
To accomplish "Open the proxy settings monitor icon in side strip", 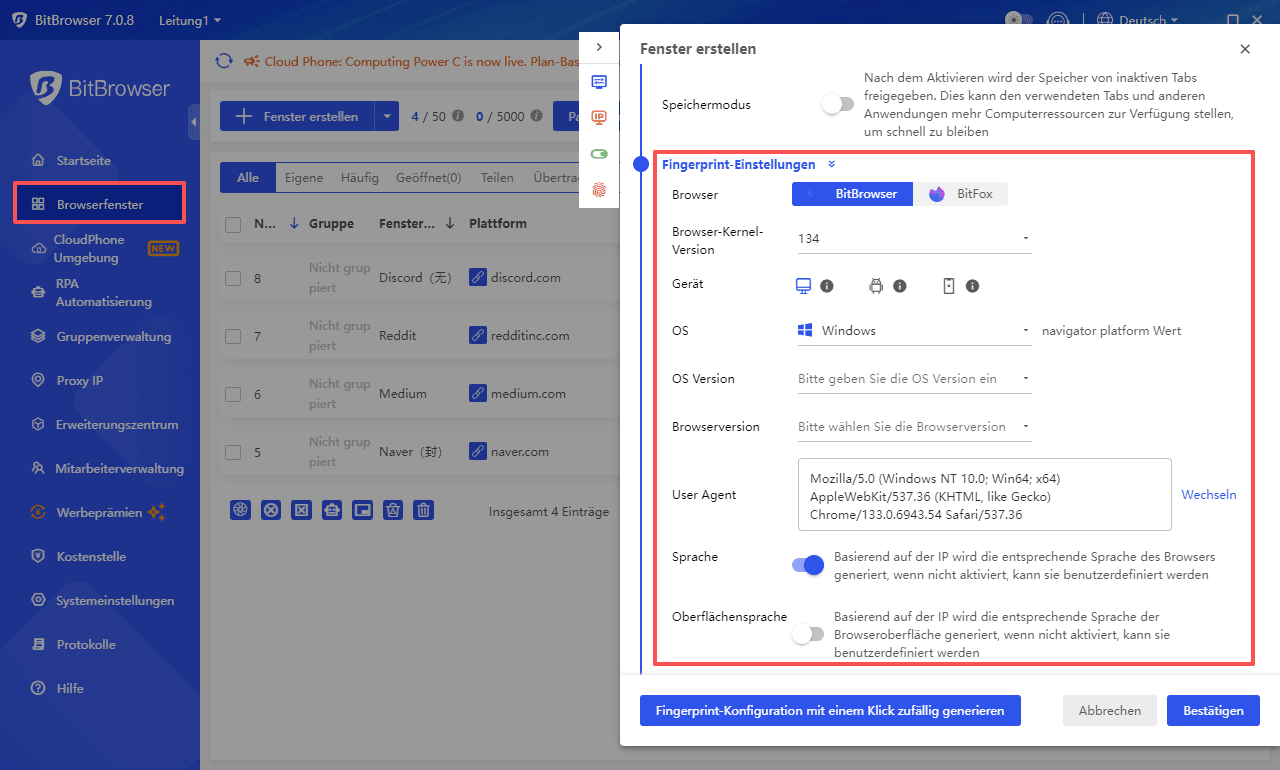I will pyautogui.click(x=598, y=82).
